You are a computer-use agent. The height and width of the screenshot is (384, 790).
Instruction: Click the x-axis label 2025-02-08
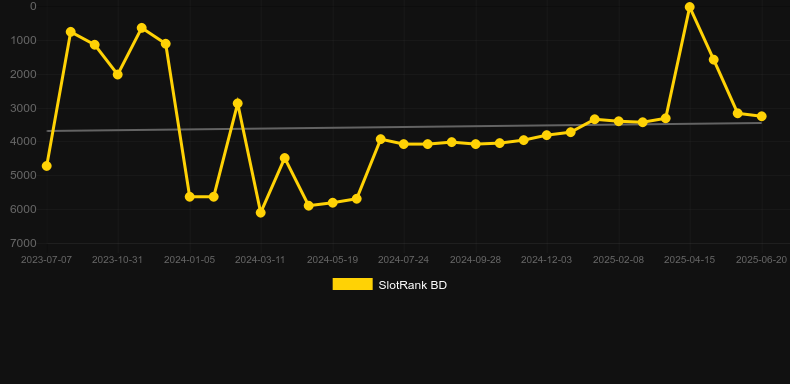coord(618,260)
